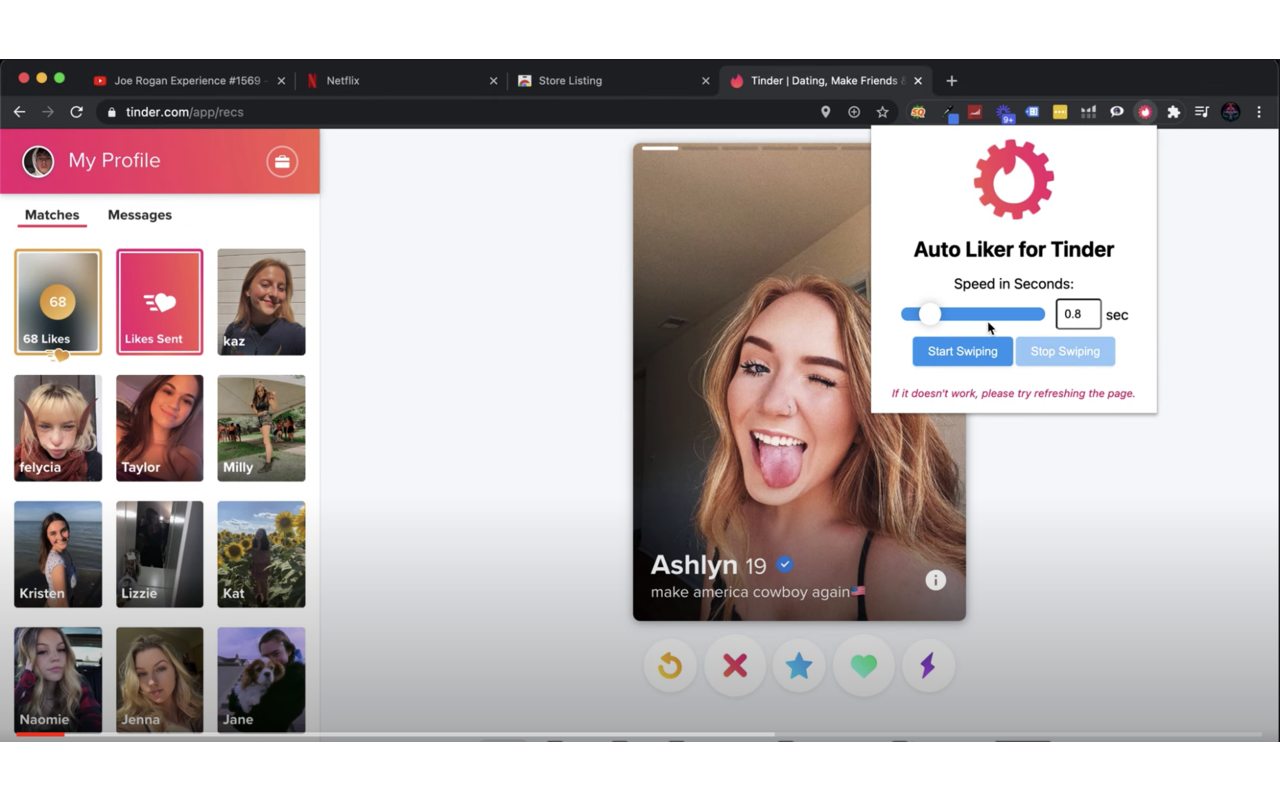The height and width of the screenshot is (800, 1280).
Task: Click the video progress bar at the bottom
Action: click(x=640, y=735)
